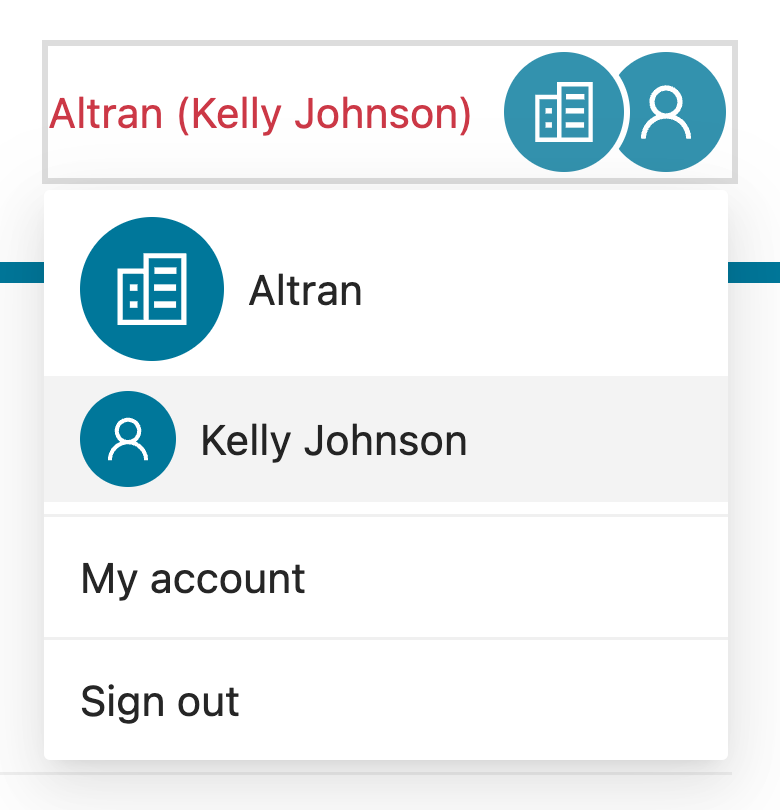Select the Altran organization entry text
Viewport: 780px width, 810px height.
tap(305, 291)
